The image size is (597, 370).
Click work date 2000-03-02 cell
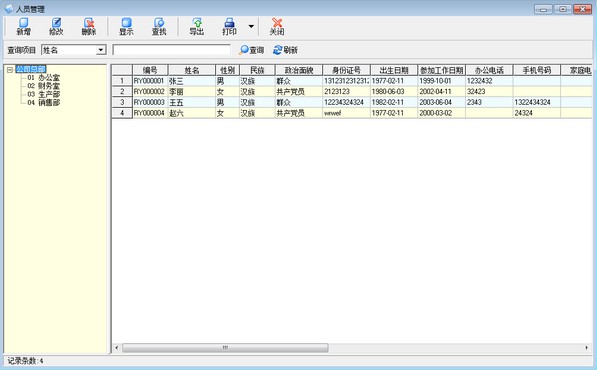coord(442,113)
